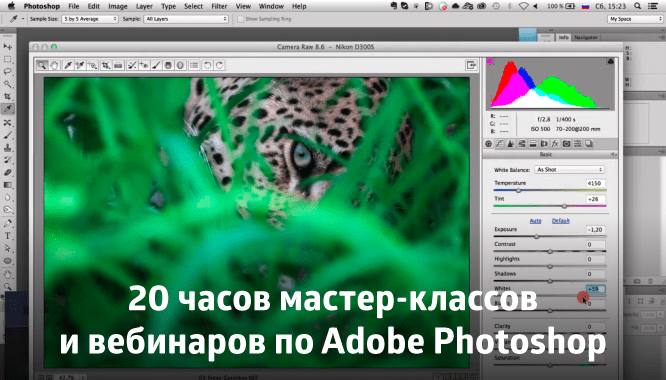
Task: Switch to Camera Calibration panel tab
Action: point(566,144)
